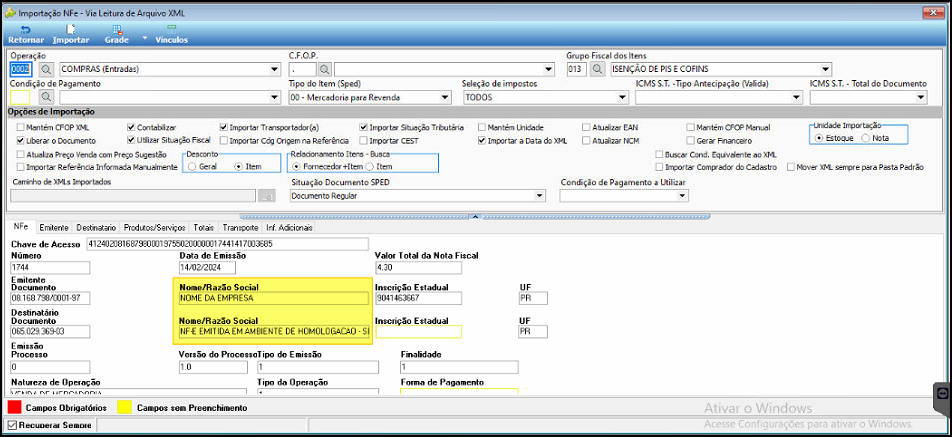This screenshot has width=952, height=437.
Task: Enable Importar CEST checkbox
Action: (x=363, y=140)
